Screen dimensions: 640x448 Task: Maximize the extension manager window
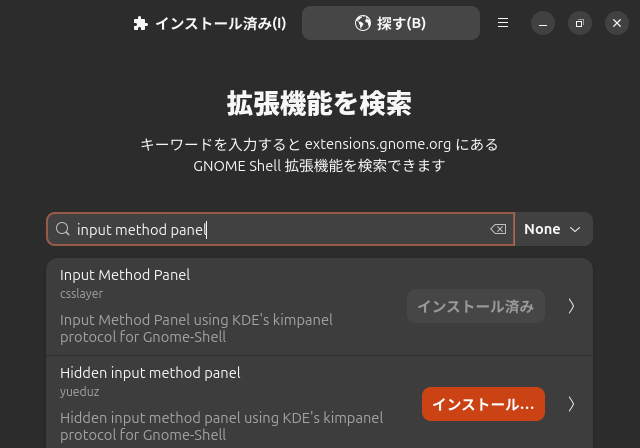580,23
